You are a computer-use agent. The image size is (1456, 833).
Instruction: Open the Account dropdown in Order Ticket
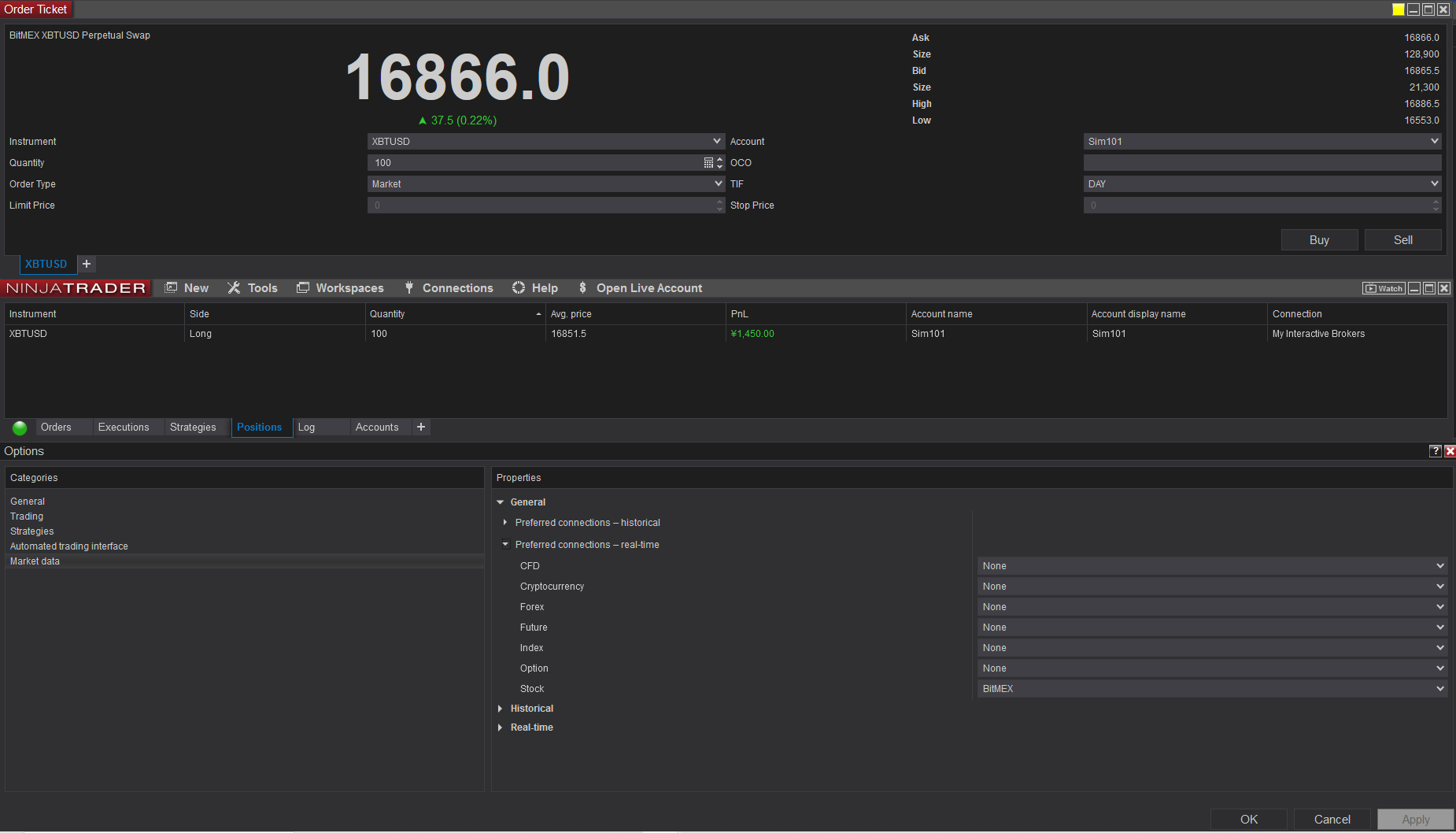[x=1262, y=142]
